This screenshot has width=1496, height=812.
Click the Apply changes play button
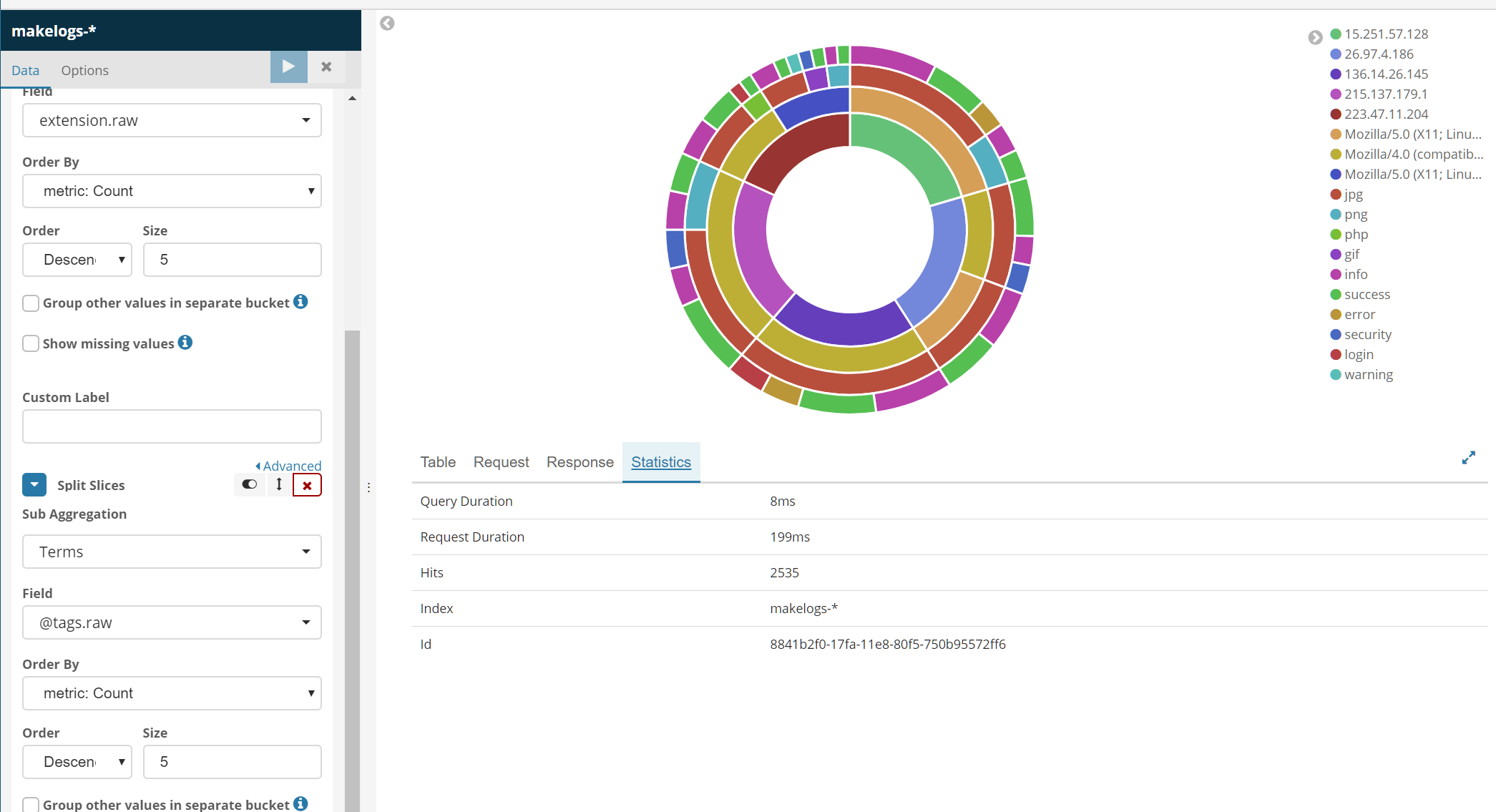click(288, 67)
